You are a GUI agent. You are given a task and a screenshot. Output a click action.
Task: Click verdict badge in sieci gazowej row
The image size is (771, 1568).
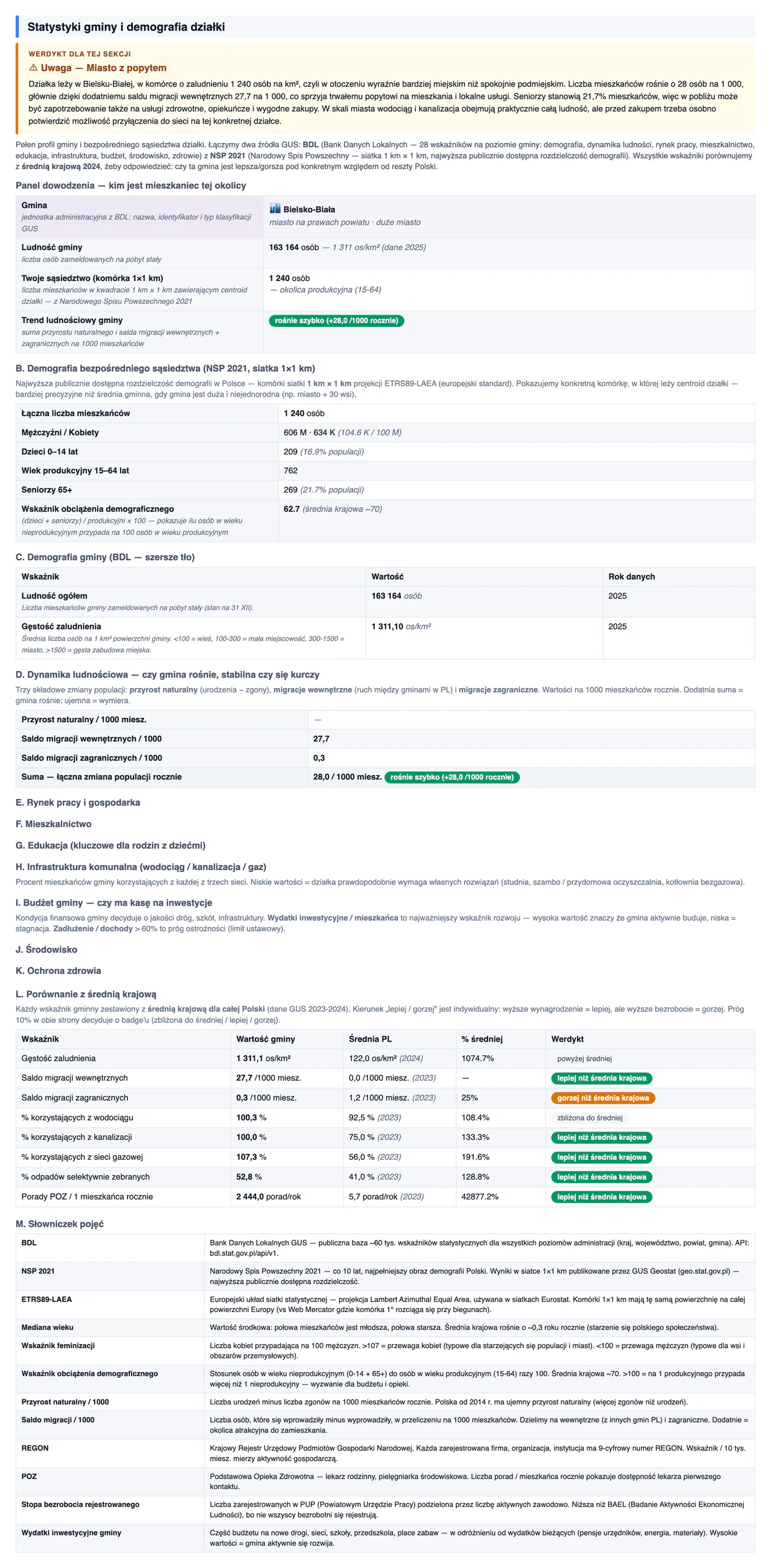click(601, 1157)
